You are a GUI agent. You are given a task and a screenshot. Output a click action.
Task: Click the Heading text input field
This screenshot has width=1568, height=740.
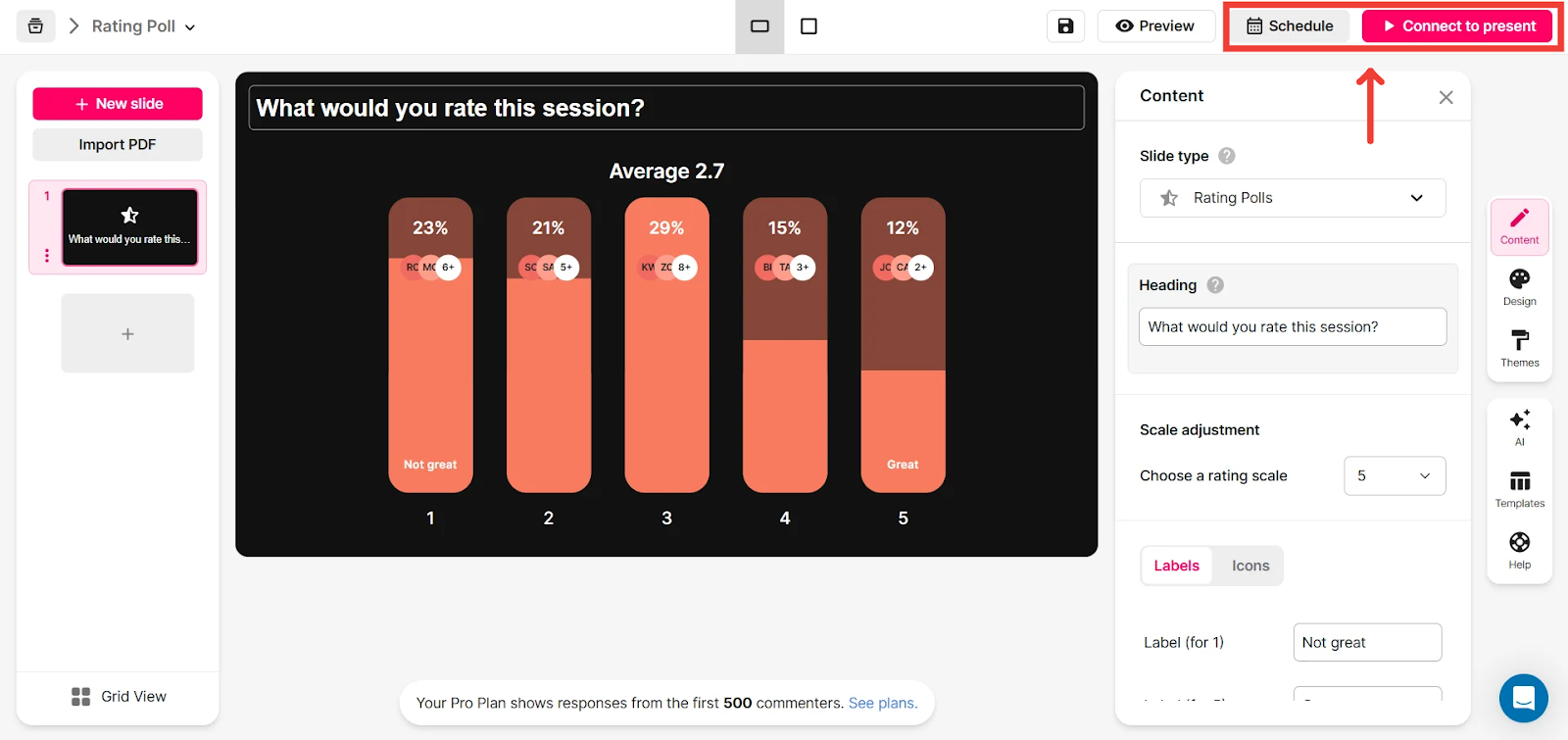pyautogui.click(x=1293, y=326)
